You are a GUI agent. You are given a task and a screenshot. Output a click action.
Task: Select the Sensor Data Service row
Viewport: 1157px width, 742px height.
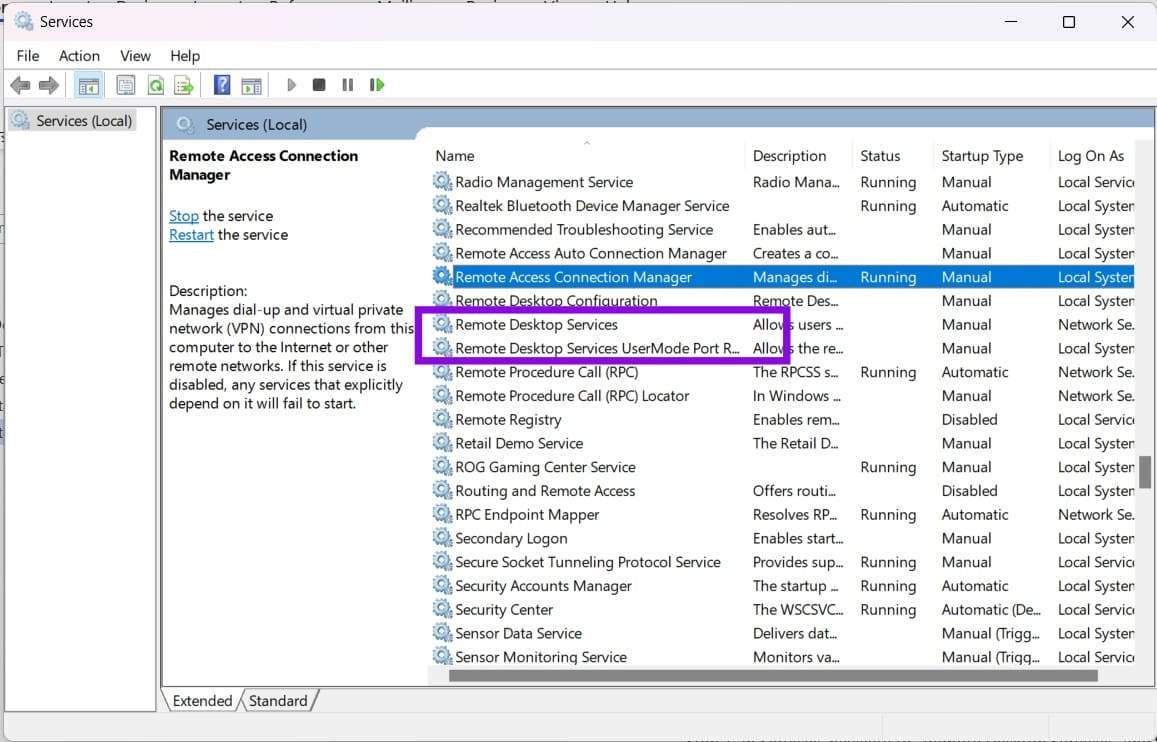tap(782, 634)
